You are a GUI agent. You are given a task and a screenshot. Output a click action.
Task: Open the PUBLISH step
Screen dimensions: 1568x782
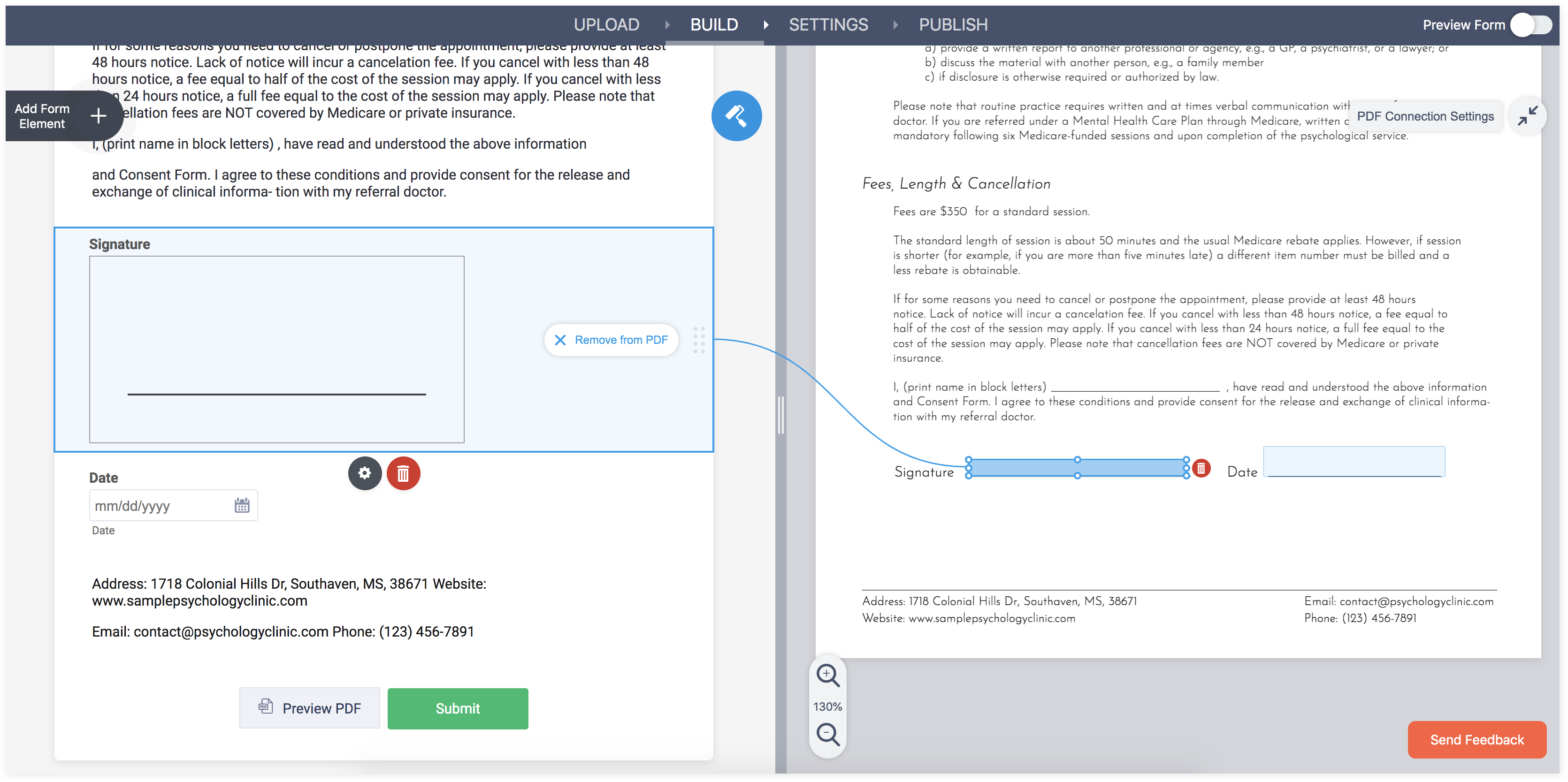[953, 25]
